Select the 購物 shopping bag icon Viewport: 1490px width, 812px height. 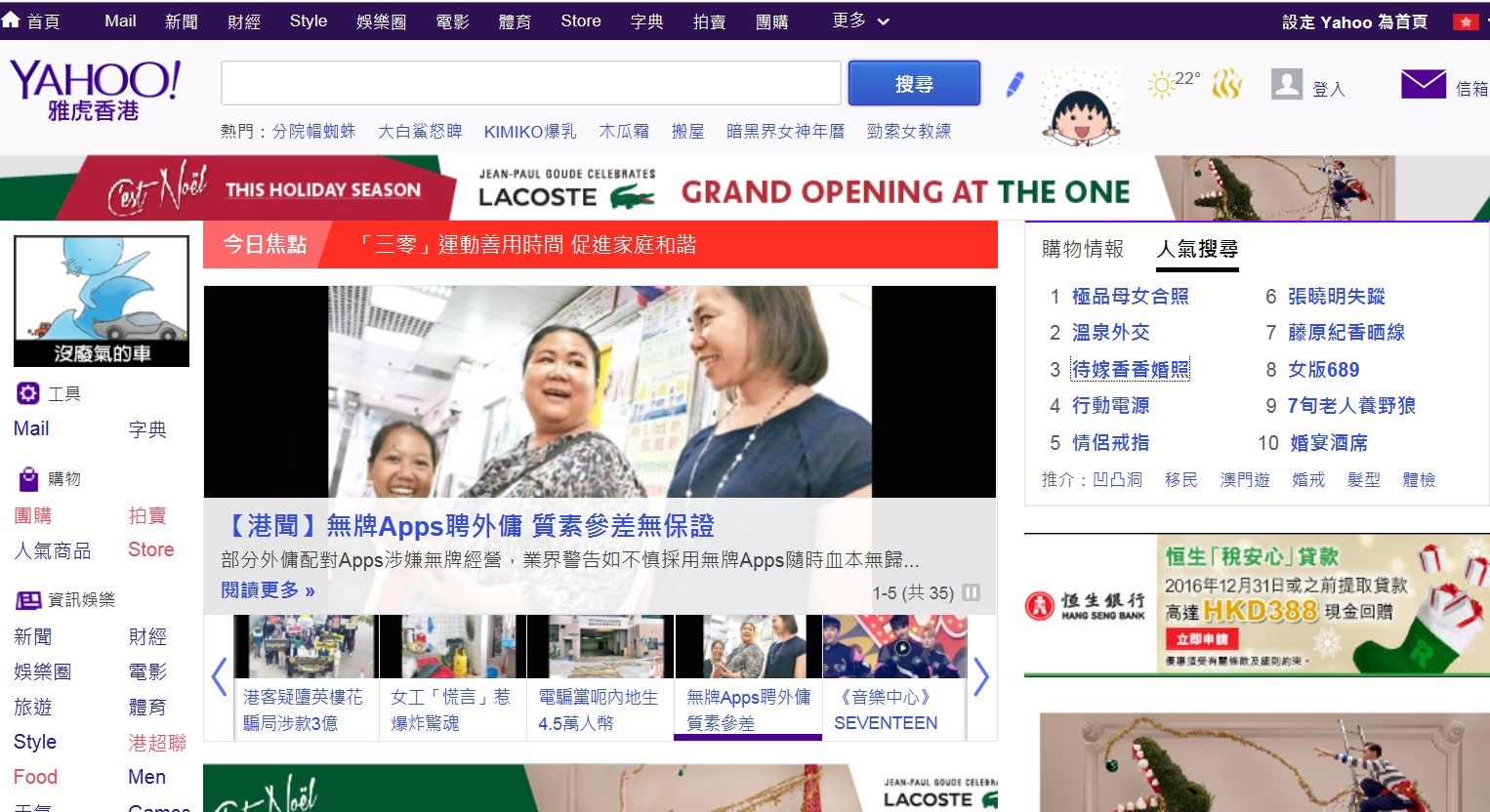click(28, 477)
